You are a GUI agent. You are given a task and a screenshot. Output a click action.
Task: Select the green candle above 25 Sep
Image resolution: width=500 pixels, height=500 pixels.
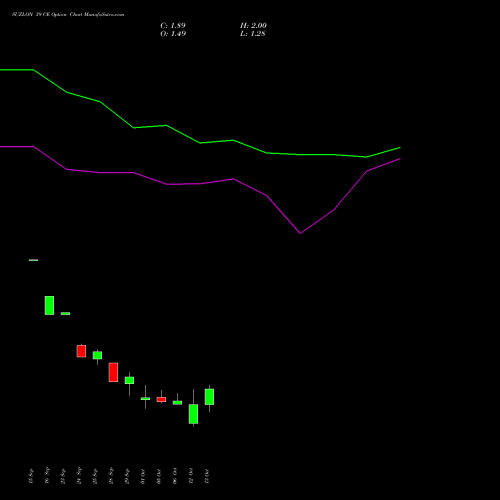[97, 355]
